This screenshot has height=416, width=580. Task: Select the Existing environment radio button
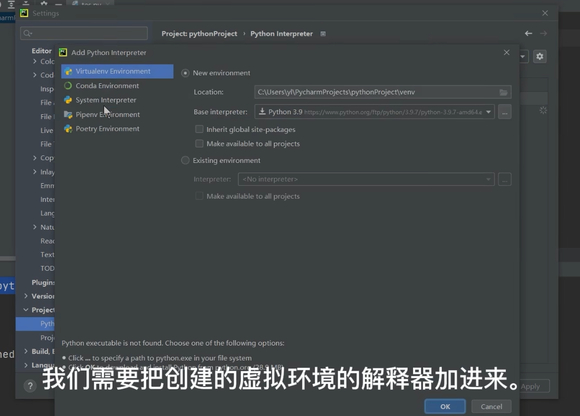185,160
